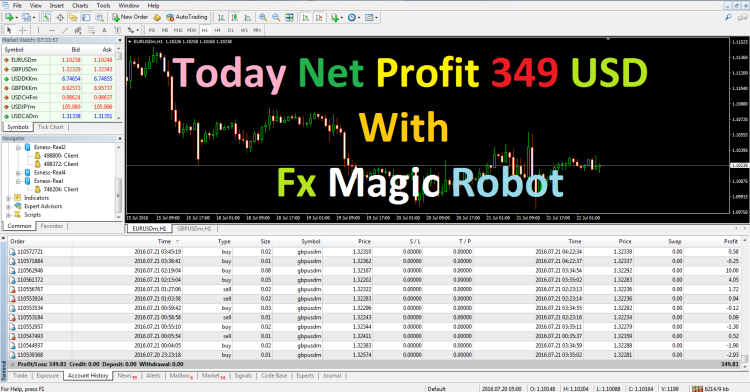Open the Charts menu
Screen dimensions: 750x392
pyautogui.click(x=80, y=5)
